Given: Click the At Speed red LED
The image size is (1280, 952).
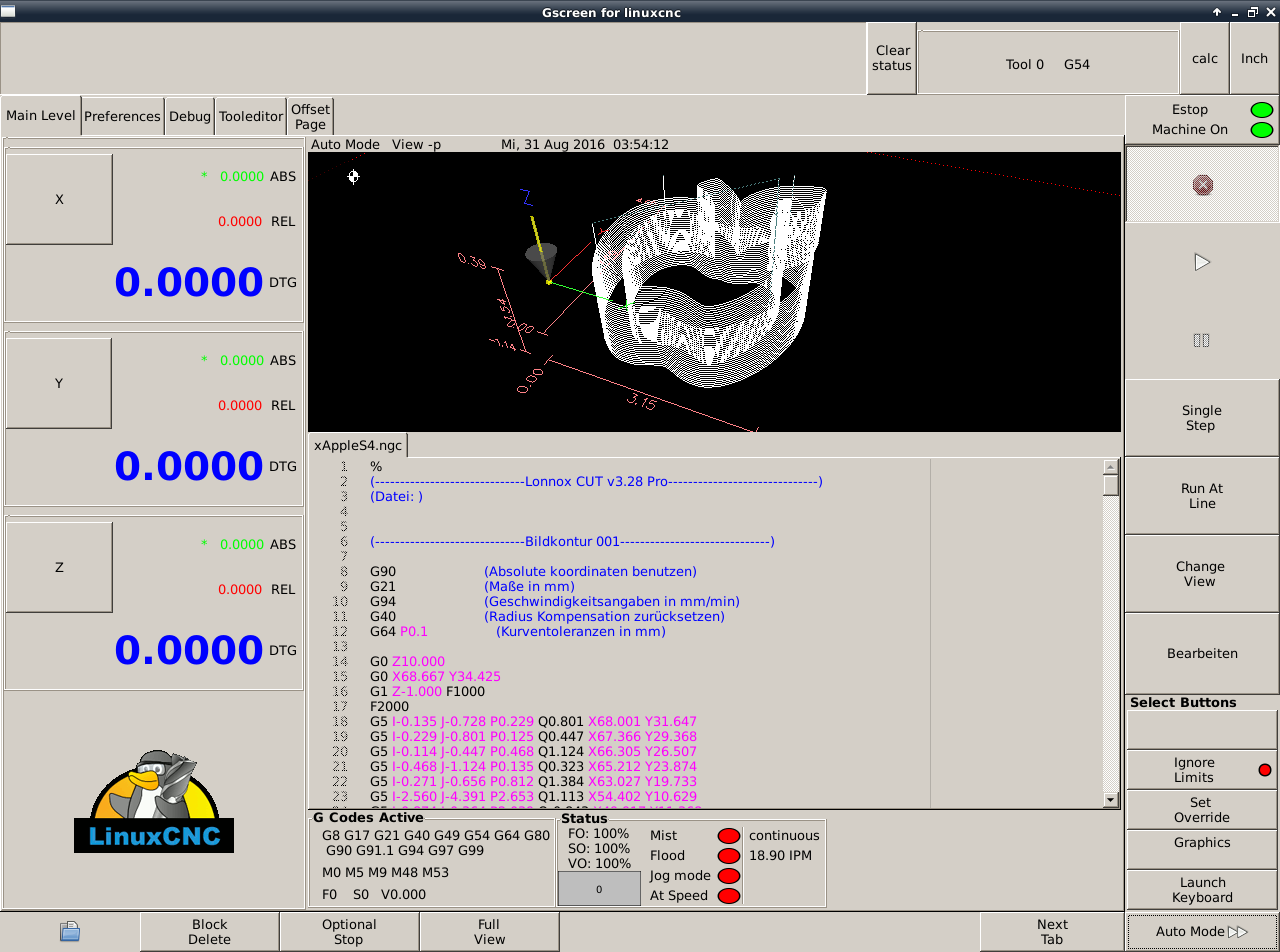Looking at the screenshot, I should pyautogui.click(x=729, y=896).
